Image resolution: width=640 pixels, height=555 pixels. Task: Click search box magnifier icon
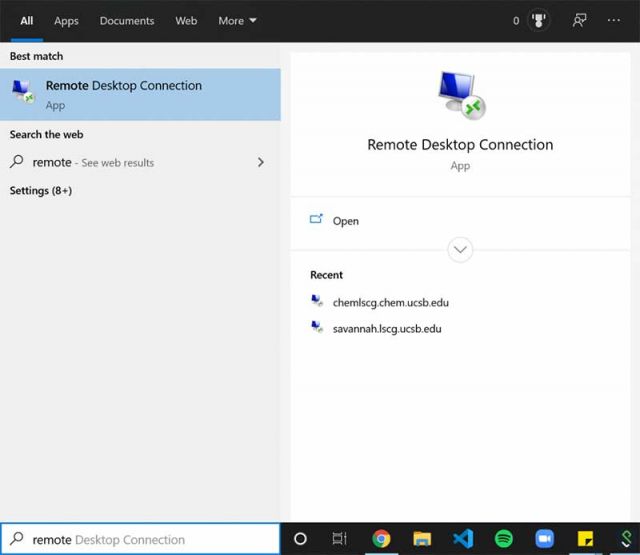[17, 539]
